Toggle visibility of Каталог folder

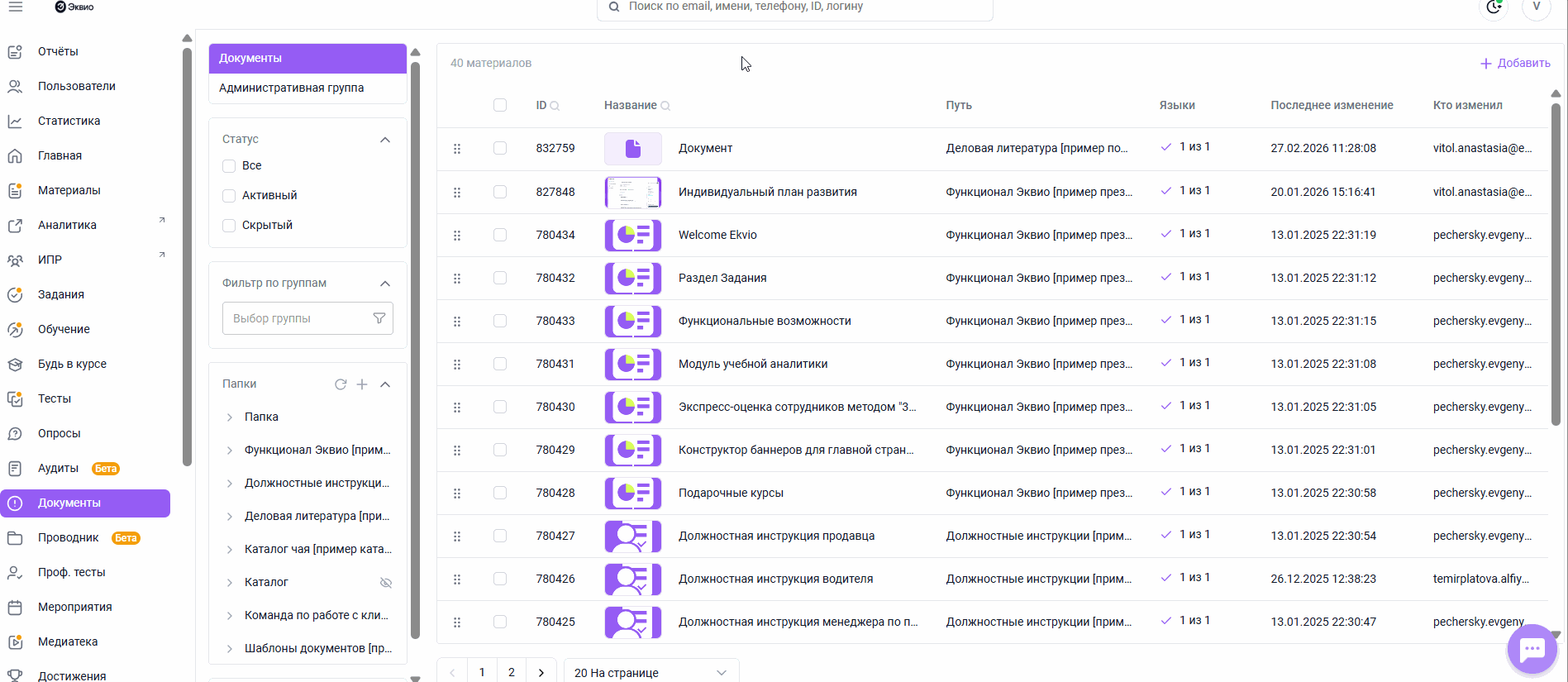coord(385,583)
